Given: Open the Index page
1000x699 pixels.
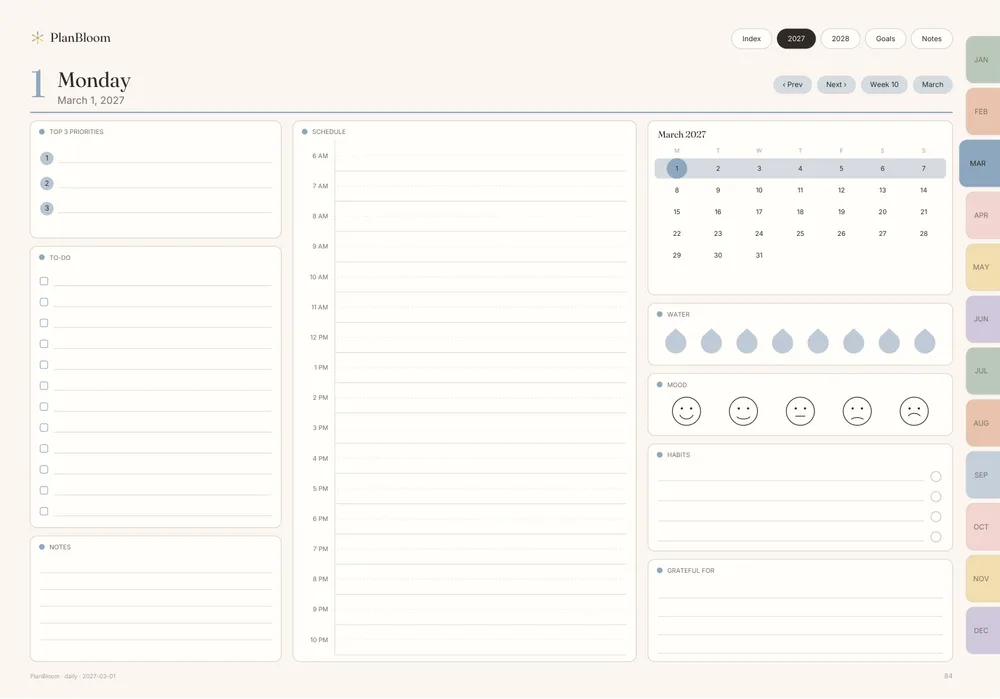Looking at the screenshot, I should (751, 39).
